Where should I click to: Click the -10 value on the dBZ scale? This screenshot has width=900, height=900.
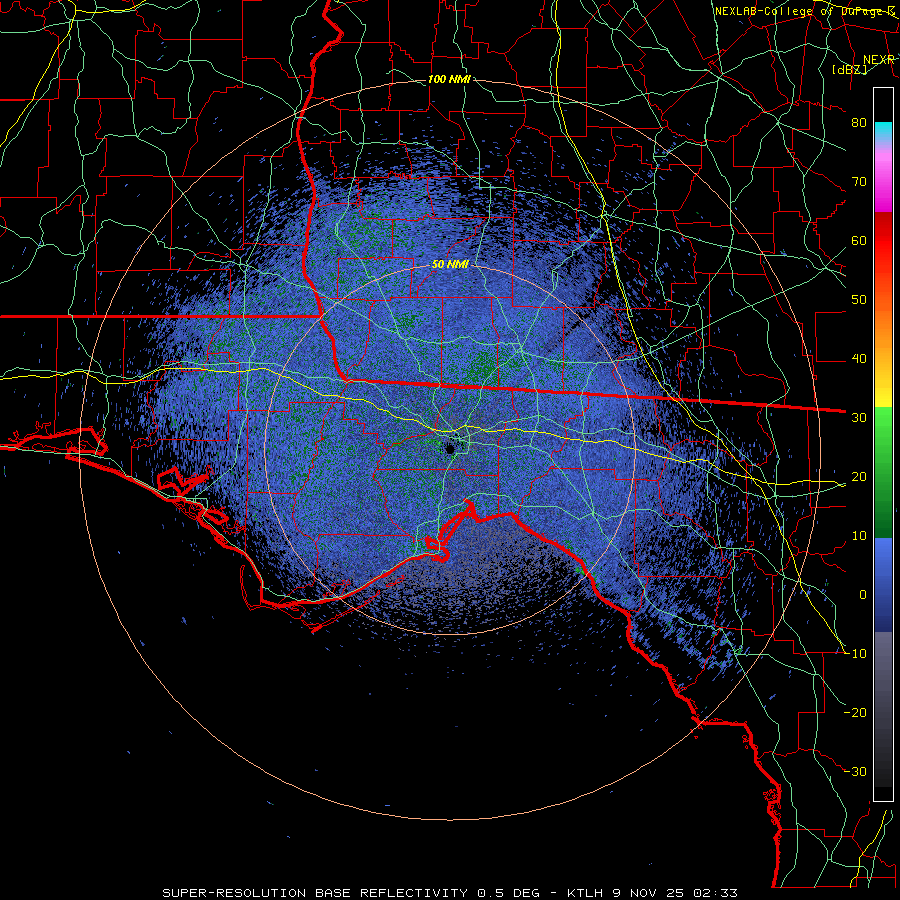point(855,654)
